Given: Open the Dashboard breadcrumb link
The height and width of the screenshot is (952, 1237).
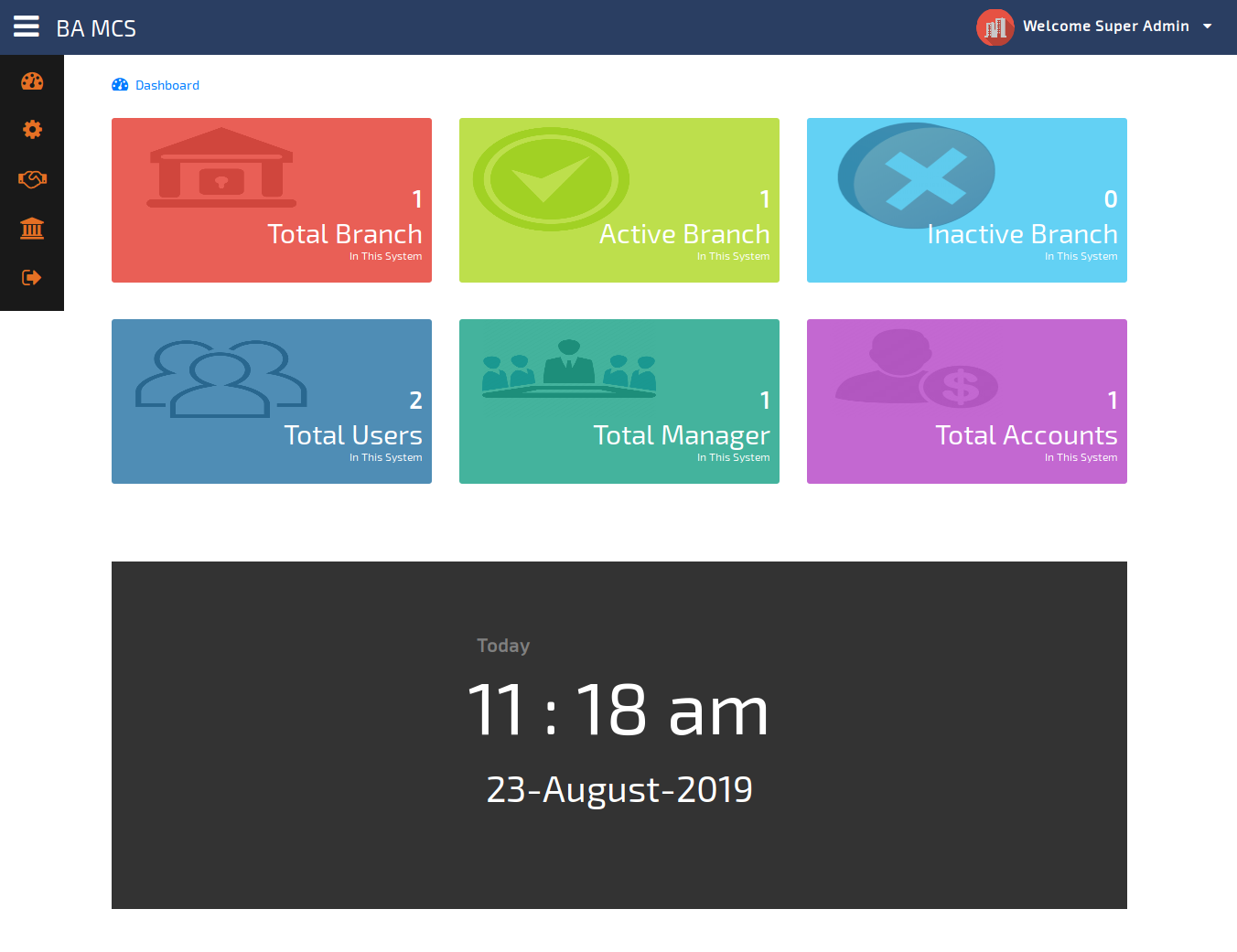Looking at the screenshot, I should click(x=167, y=85).
